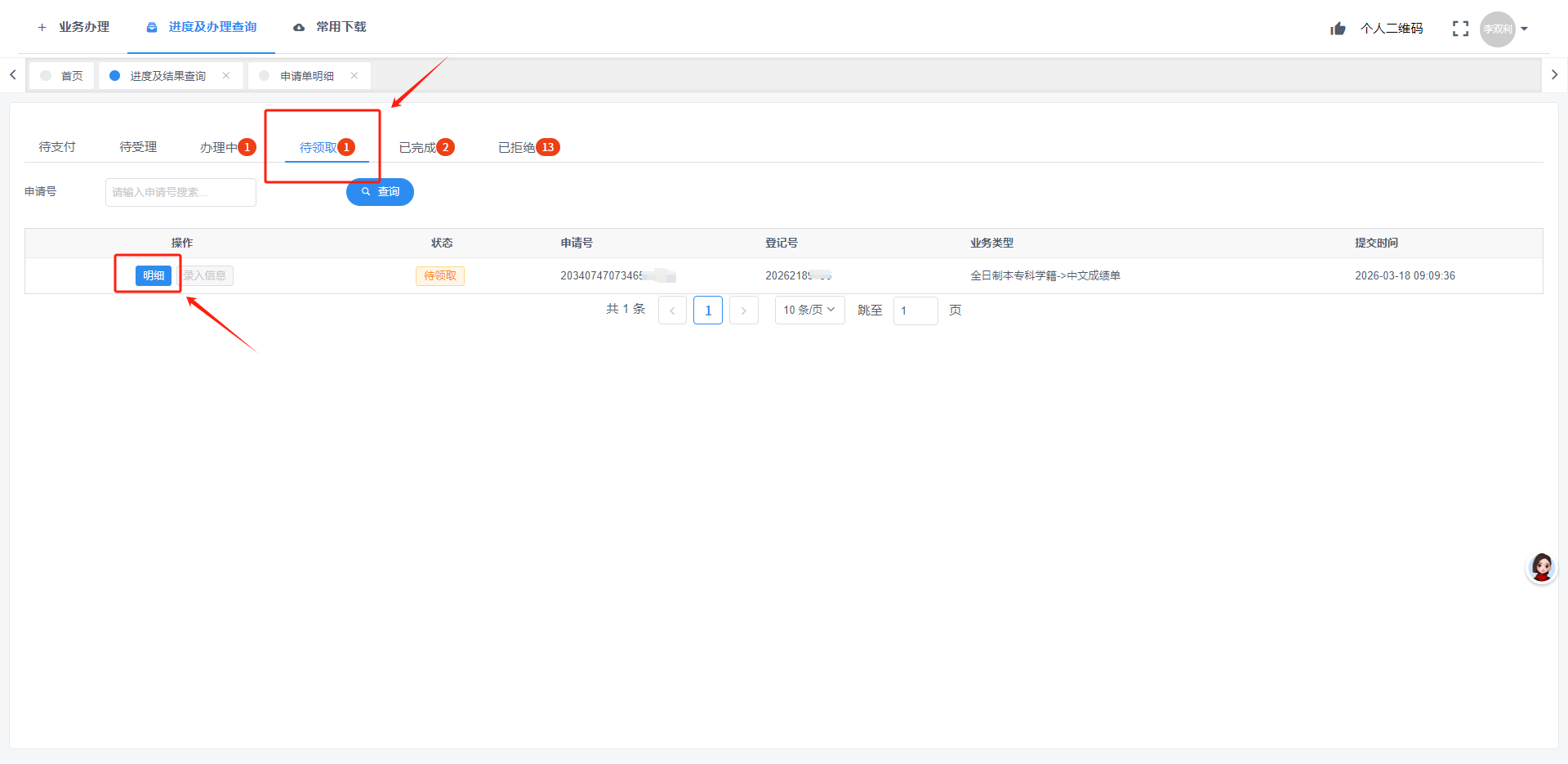Select the 办理中 status tab
The width and height of the screenshot is (1568, 764).
pos(228,147)
